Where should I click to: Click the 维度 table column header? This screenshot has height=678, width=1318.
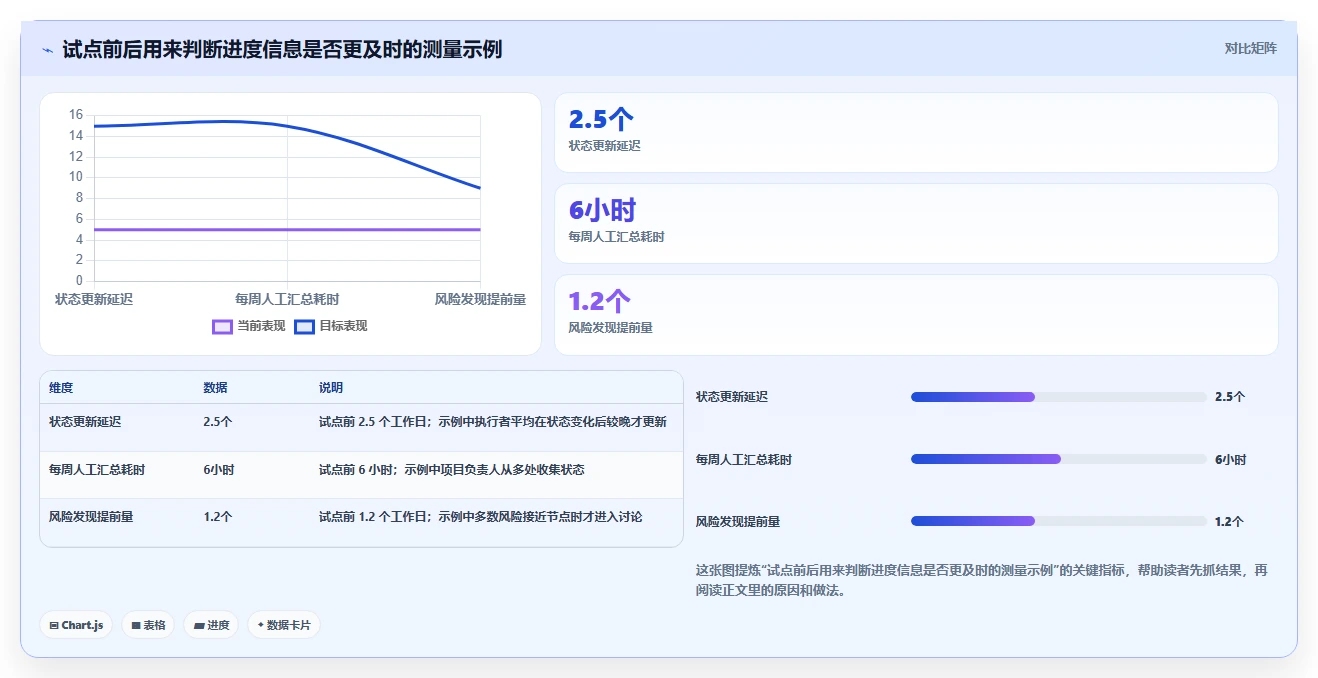[61, 388]
